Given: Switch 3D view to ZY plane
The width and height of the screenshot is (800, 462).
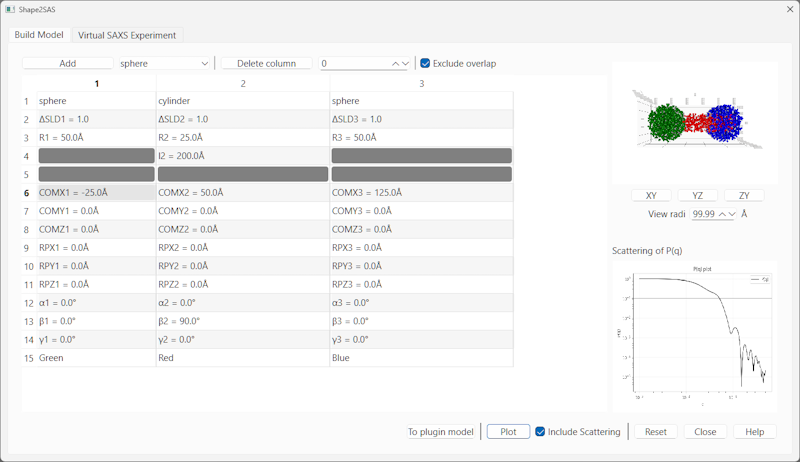Looking at the screenshot, I should click(x=744, y=196).
